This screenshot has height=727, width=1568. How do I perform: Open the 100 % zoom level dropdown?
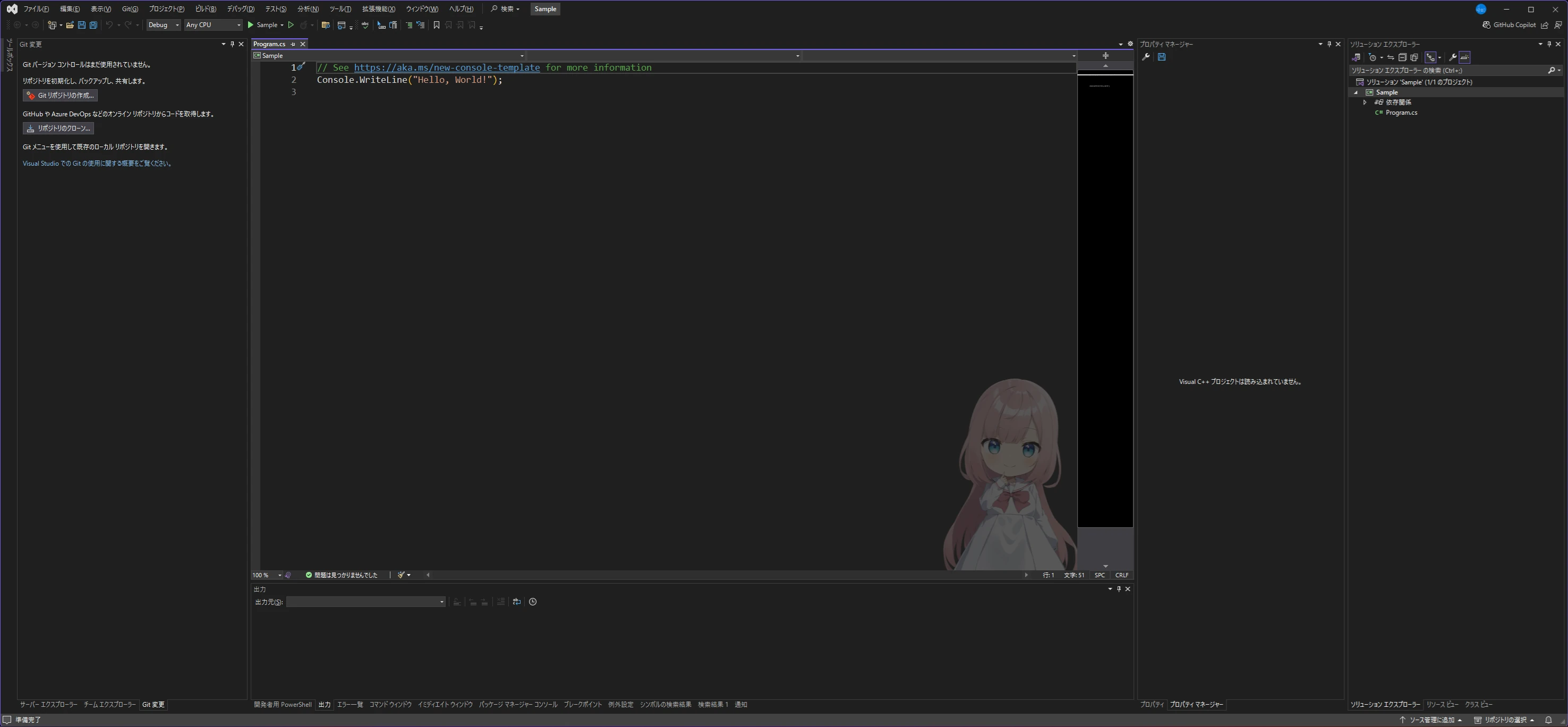267,575
